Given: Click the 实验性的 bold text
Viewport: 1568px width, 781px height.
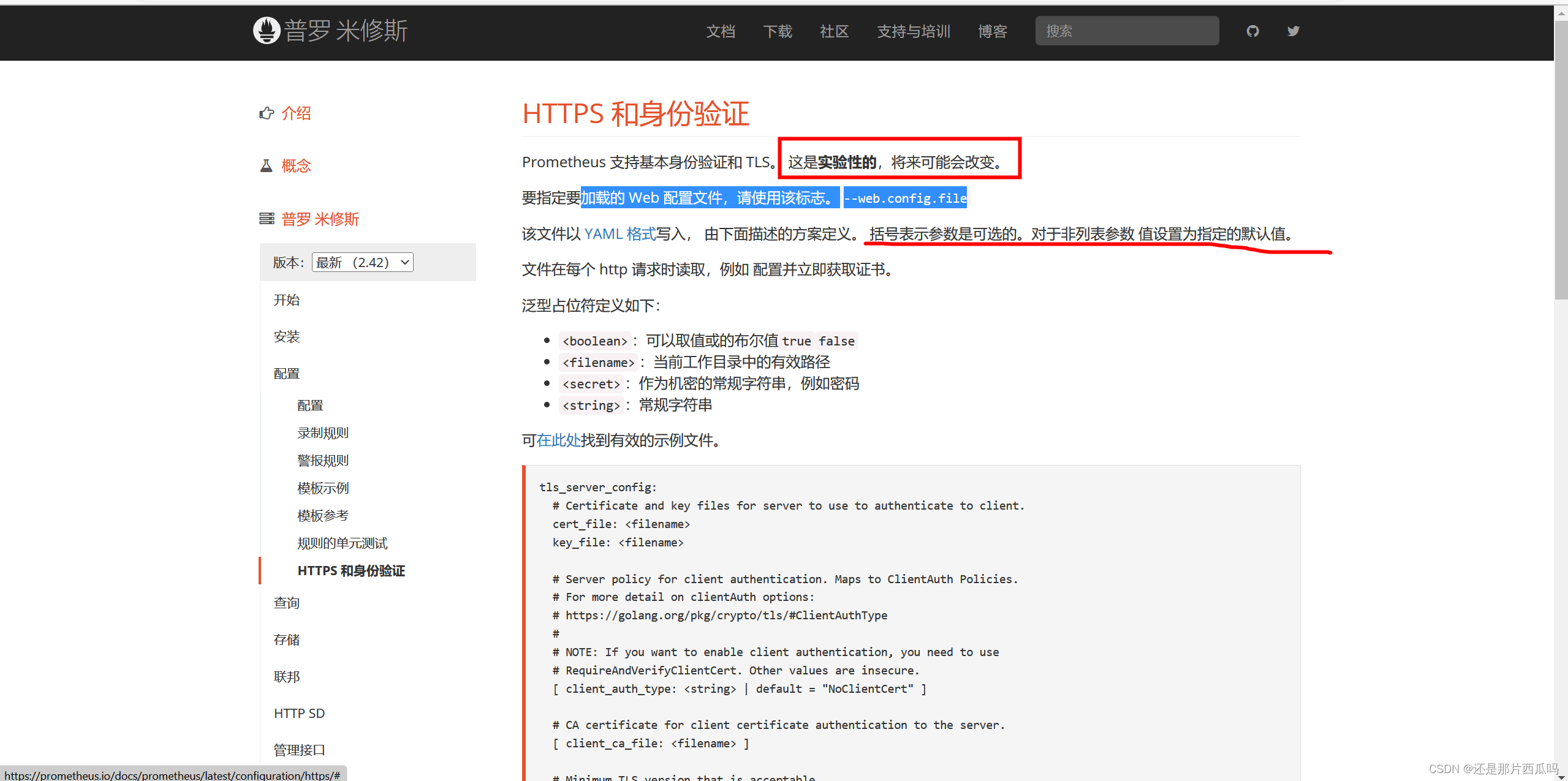Looking at the screenshot, I should [847, 162].
